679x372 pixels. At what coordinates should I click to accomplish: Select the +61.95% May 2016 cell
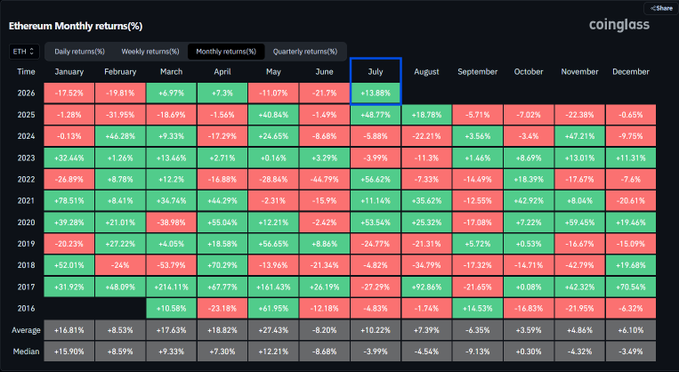pos(273,308)
